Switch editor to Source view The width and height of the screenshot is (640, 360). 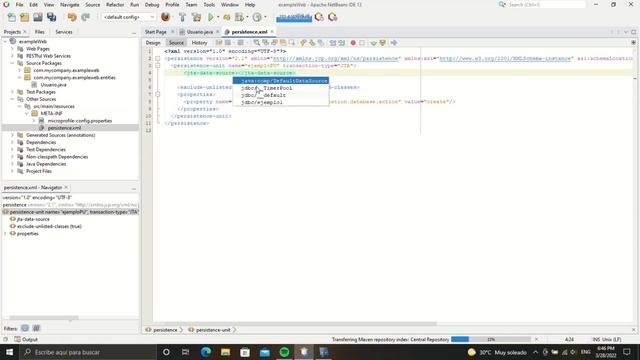176,42
